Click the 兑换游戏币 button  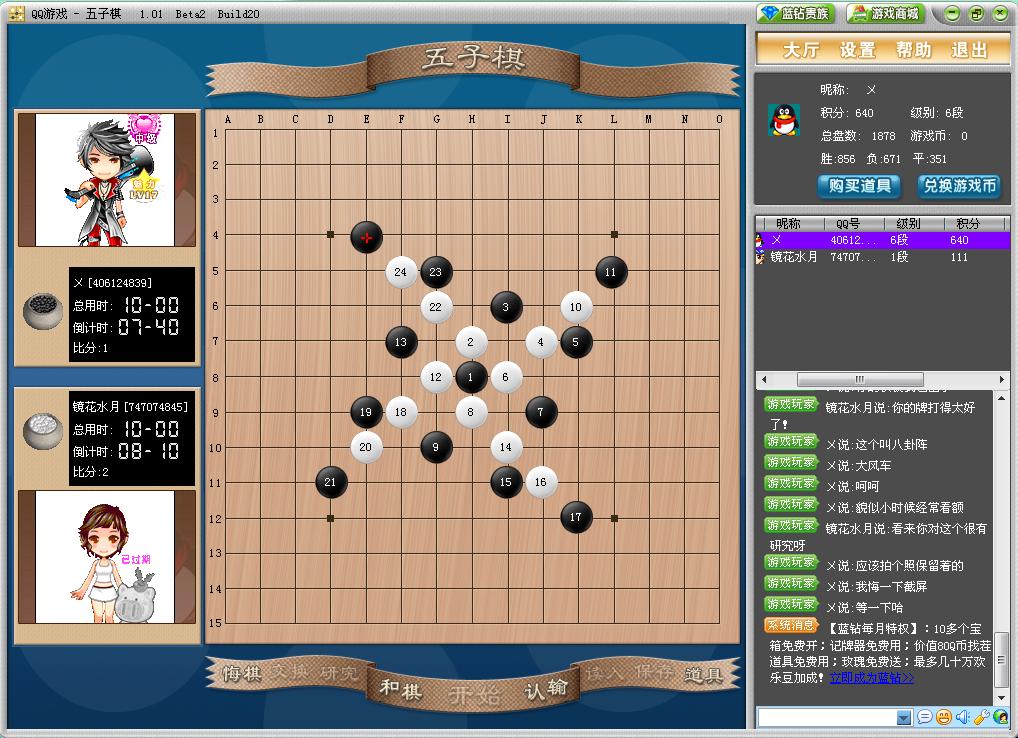coord(960,186)
